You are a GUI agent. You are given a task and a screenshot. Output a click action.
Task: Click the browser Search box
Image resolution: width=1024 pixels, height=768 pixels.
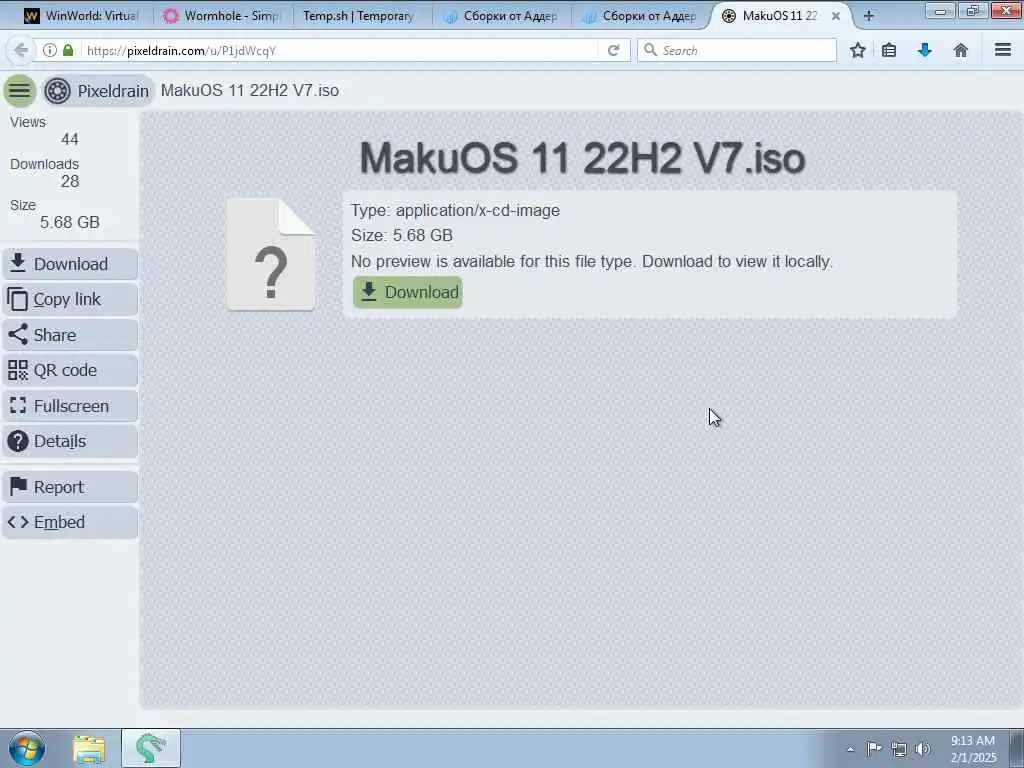tap(737, 50)
